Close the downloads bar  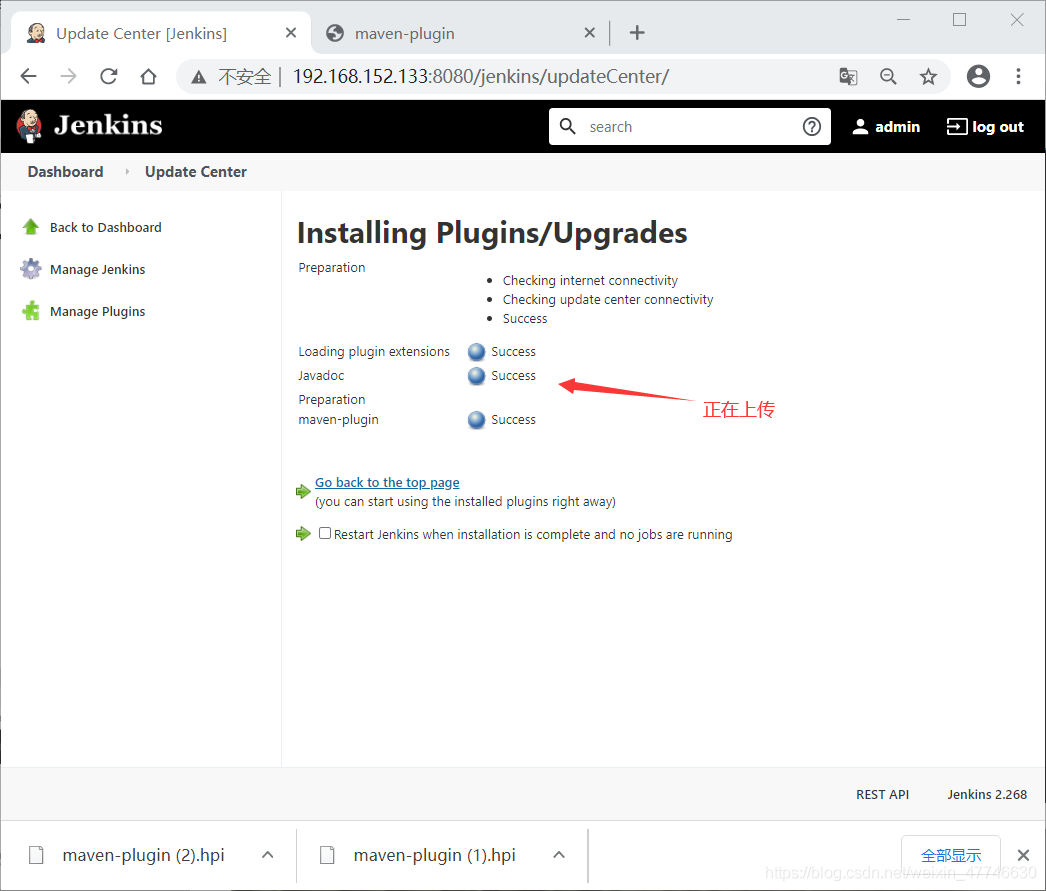coord(1023,855)
